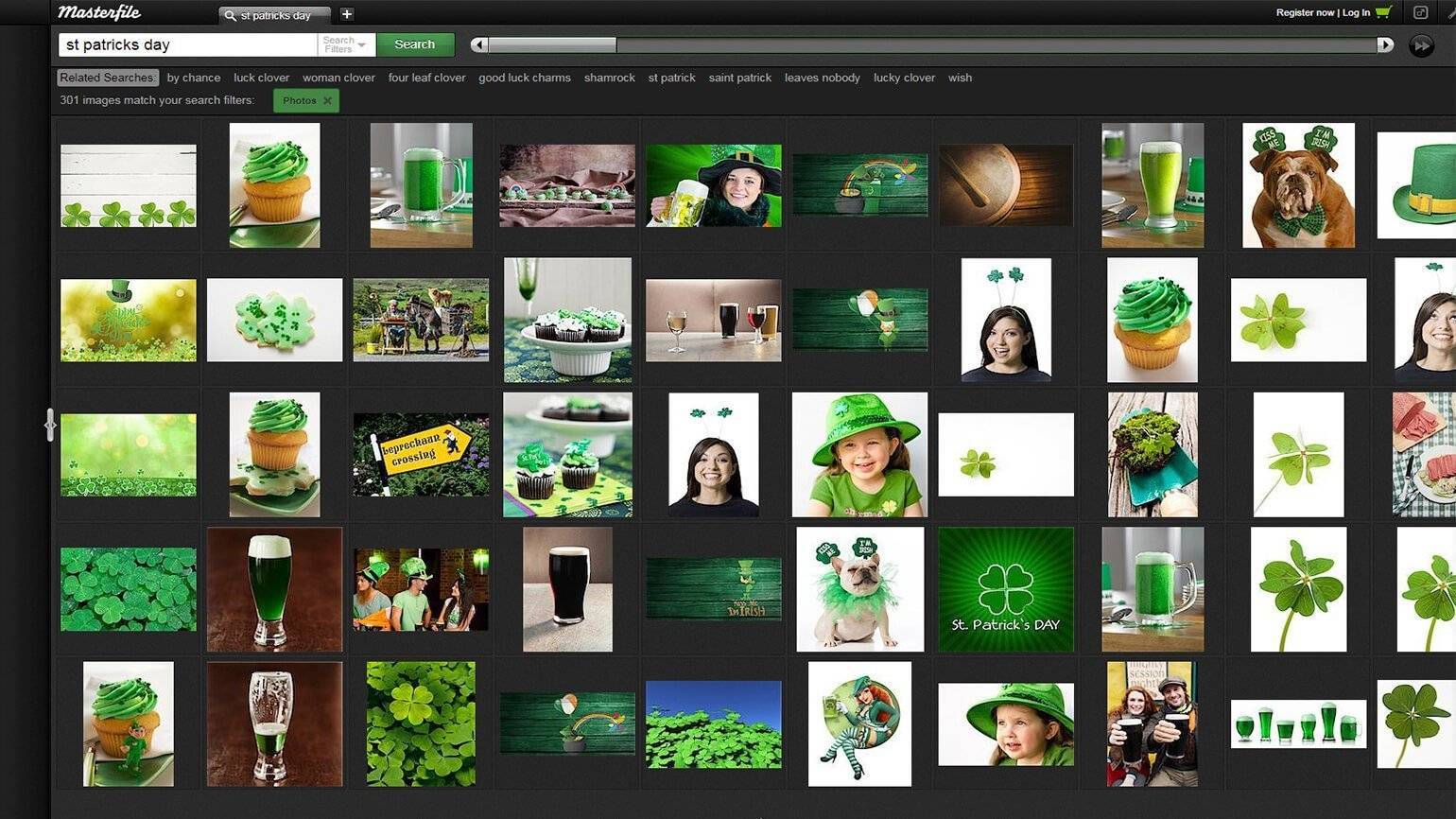
Task: Switch to the st patricks day tab
Action: (274, 15)
